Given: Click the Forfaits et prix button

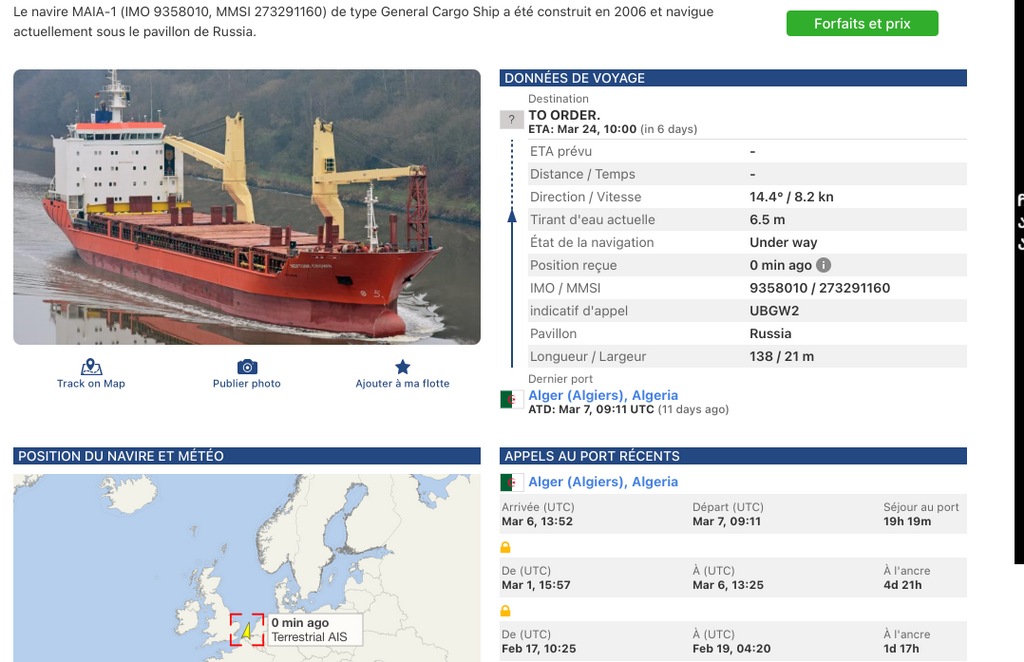Looking at the screenshot, I should tap(862, 24).
